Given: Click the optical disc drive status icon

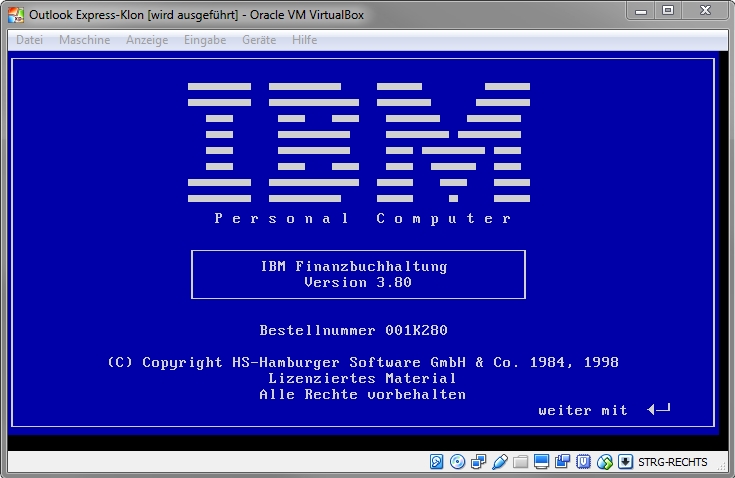Looking at the screenshot, I should coord(457,462).
